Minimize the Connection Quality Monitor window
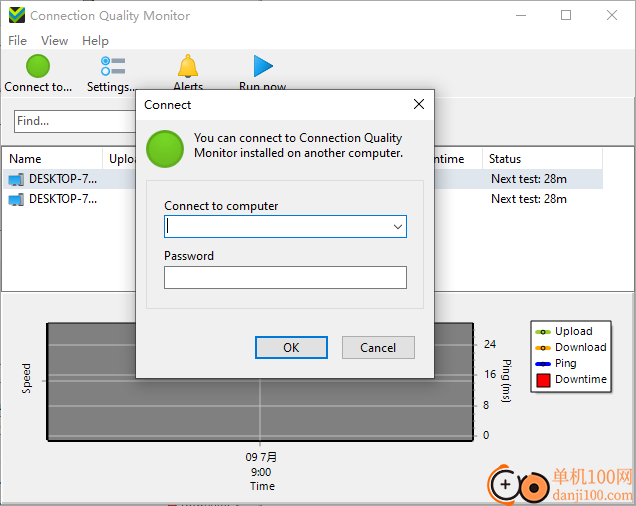This screenshot has height=506, width=636. pyautogui.click(x=521, y=15)
